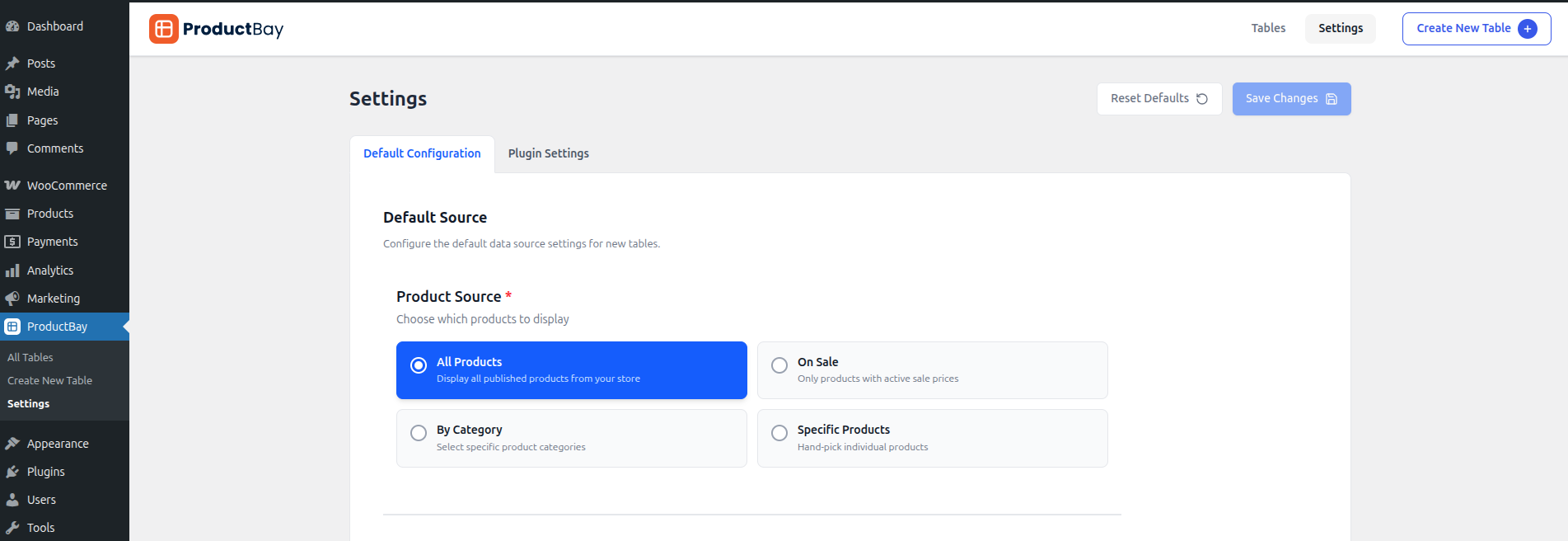1568x541 pixels.
Task: Click the Posts pin icon
Action: (x=12, y=64)
